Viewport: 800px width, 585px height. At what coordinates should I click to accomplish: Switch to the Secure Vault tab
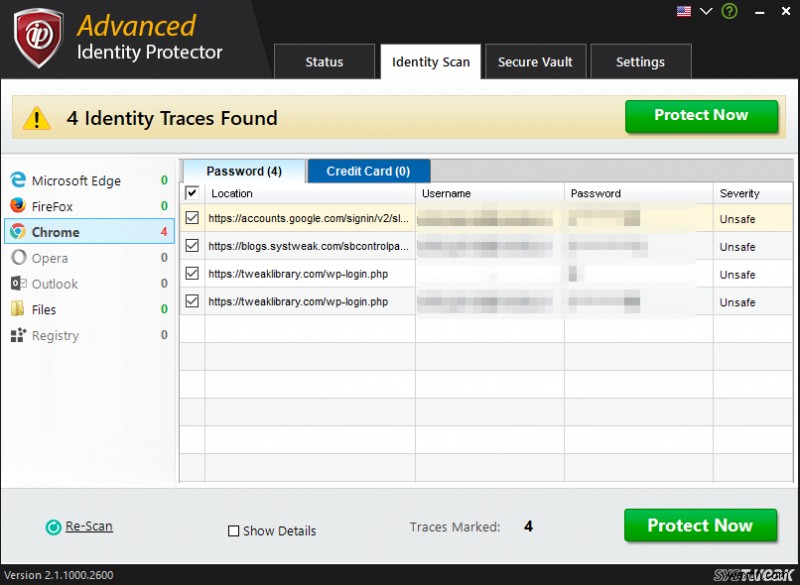536,61
